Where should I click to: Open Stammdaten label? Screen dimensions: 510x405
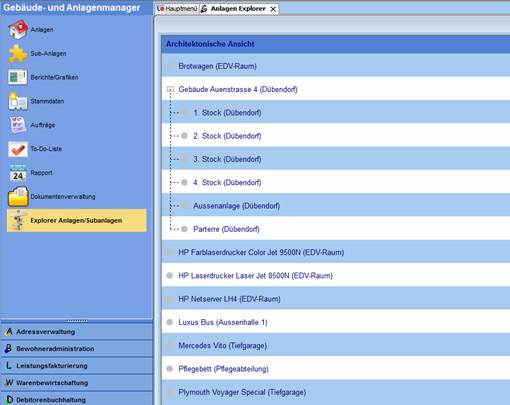47,101
